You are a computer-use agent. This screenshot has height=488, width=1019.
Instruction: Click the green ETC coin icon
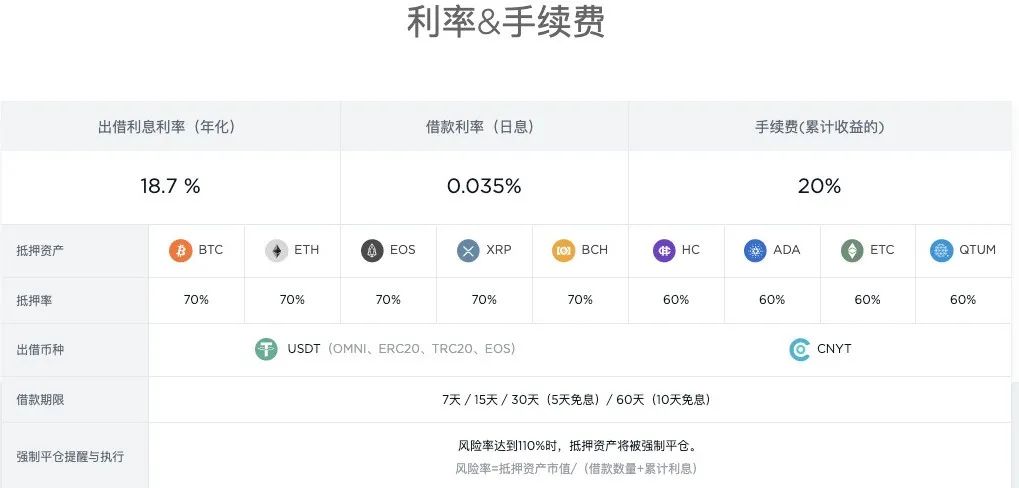pyautogui.click(x=852, y=250)
